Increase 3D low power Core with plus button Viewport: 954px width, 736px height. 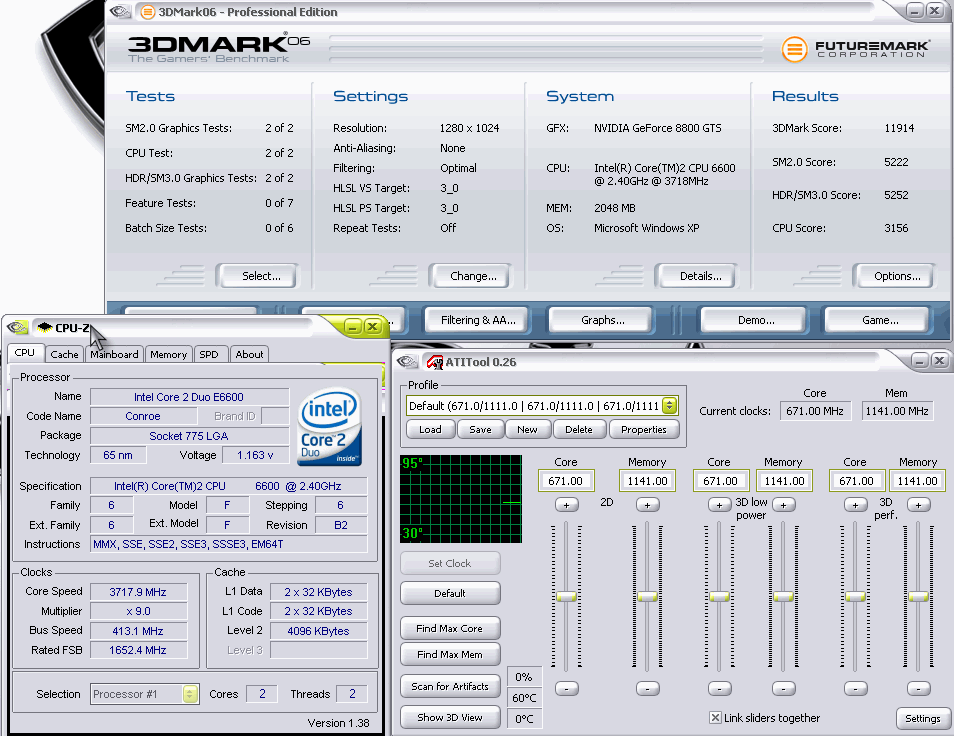[719, 505]
